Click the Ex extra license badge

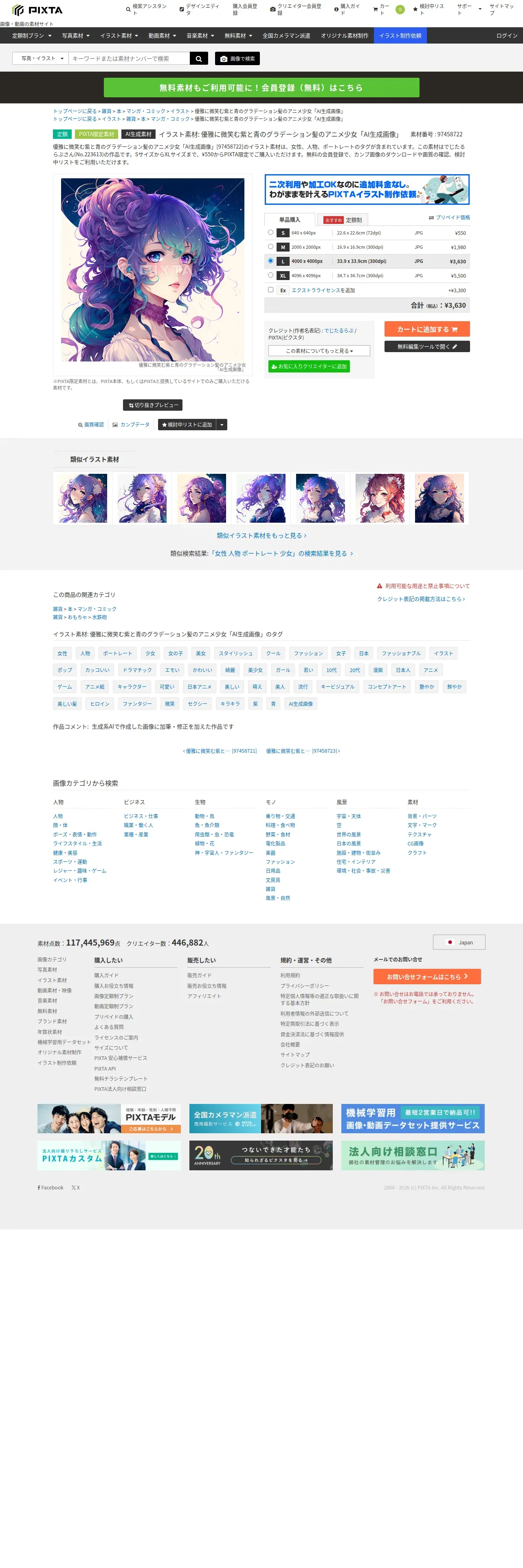click(283, 290)
